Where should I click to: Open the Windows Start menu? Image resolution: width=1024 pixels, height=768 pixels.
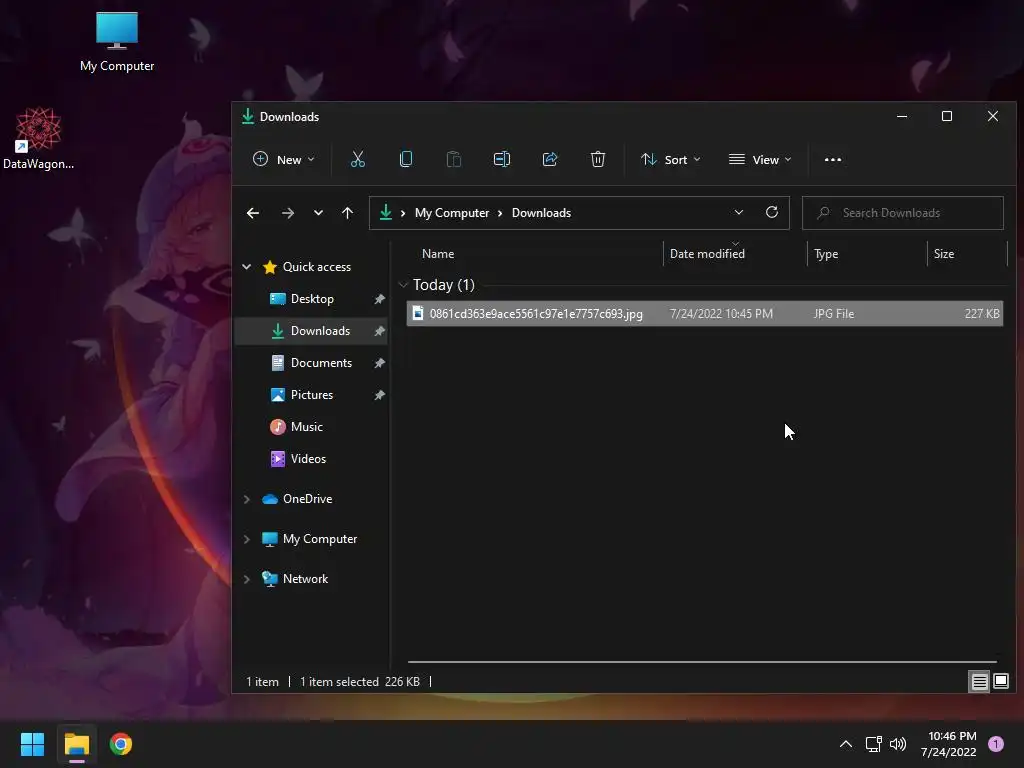32,744
